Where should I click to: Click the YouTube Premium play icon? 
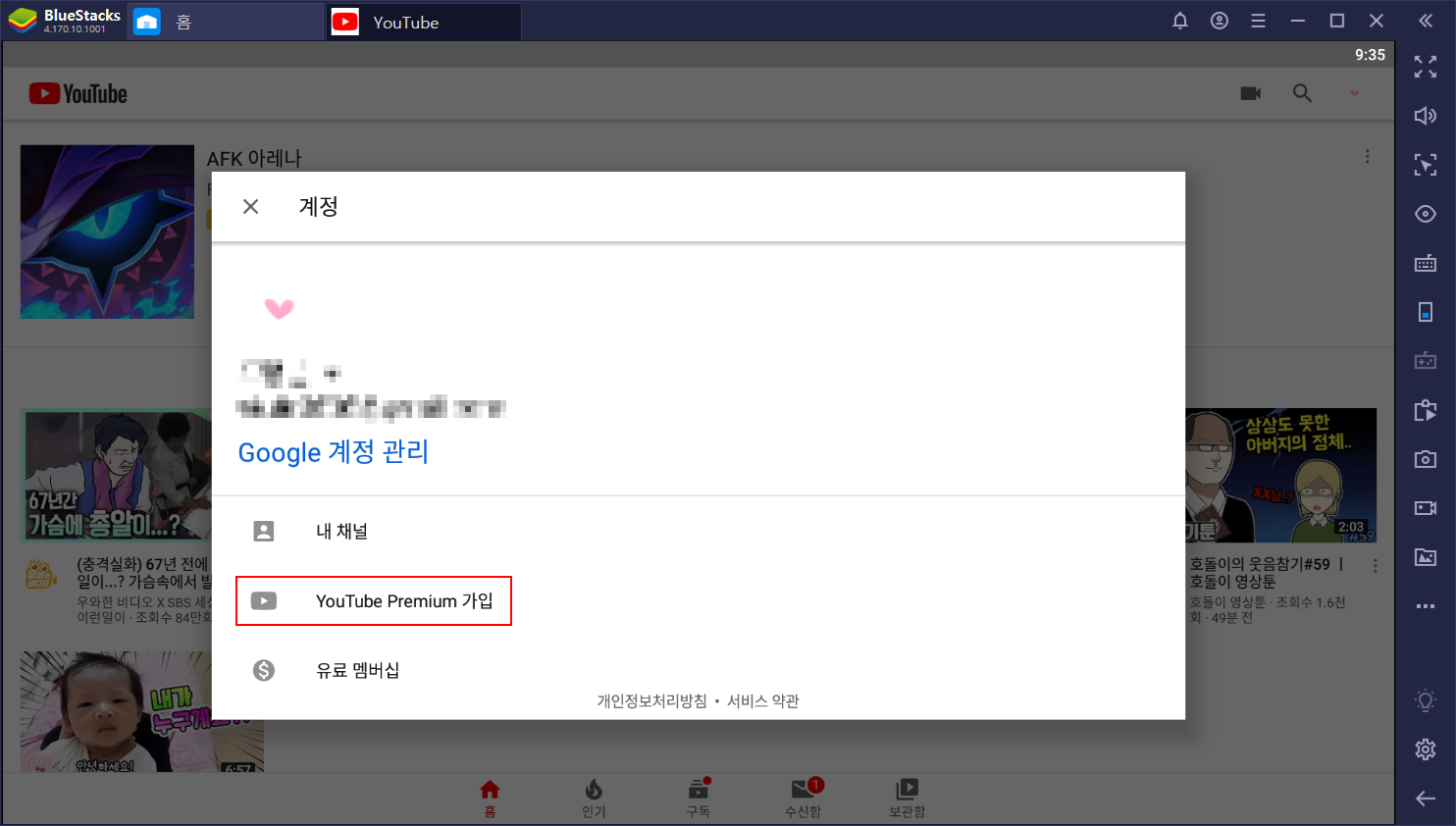point(264,600)
